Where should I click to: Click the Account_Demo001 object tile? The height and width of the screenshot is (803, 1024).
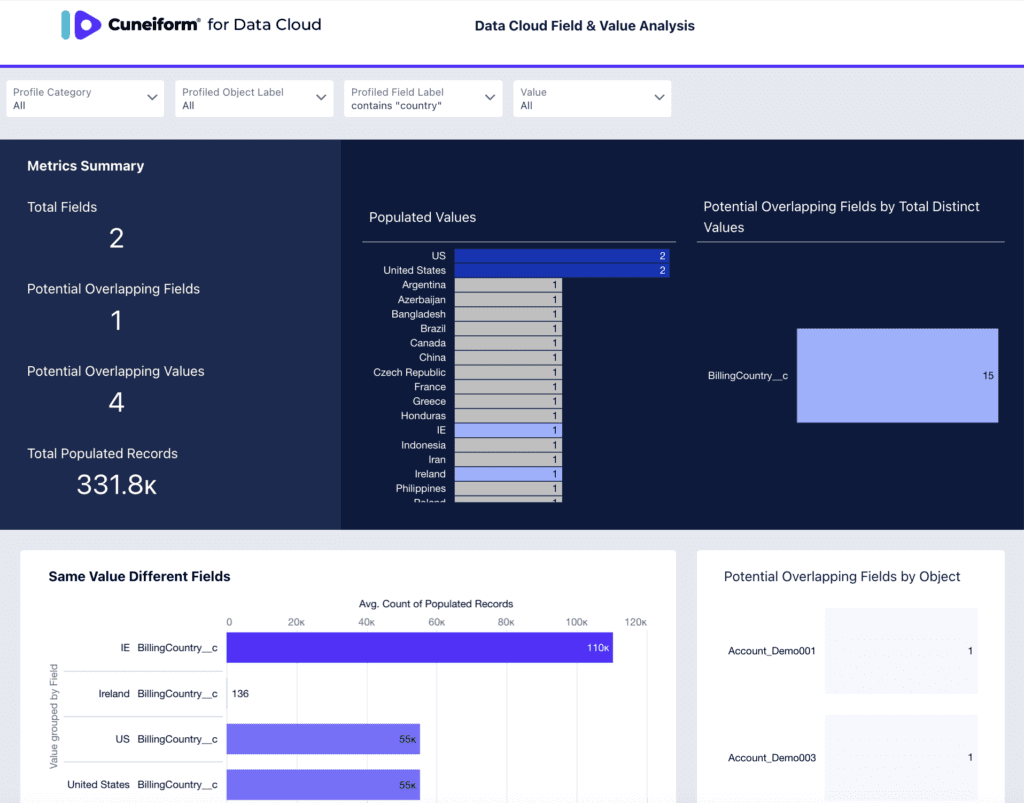point(901,651)
